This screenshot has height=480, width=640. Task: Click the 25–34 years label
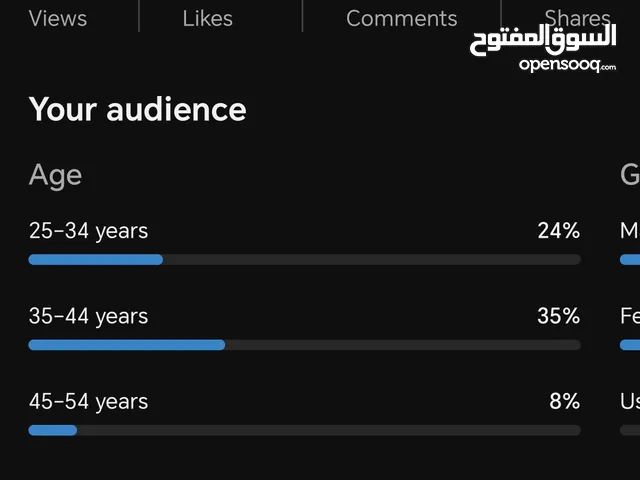click(89, 231)
